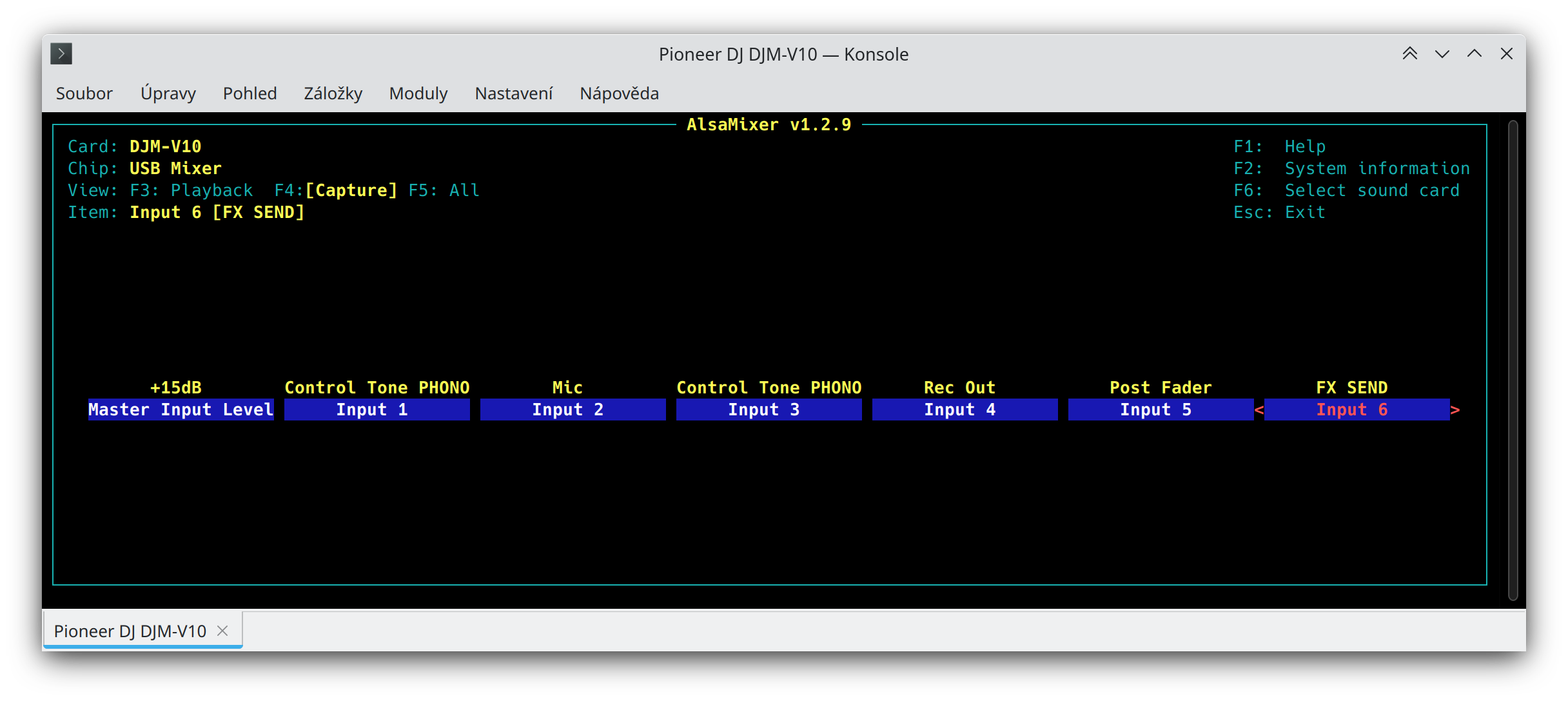Open the Nápověda menu
The image size is (1568, 701).
tap(619, 94)
